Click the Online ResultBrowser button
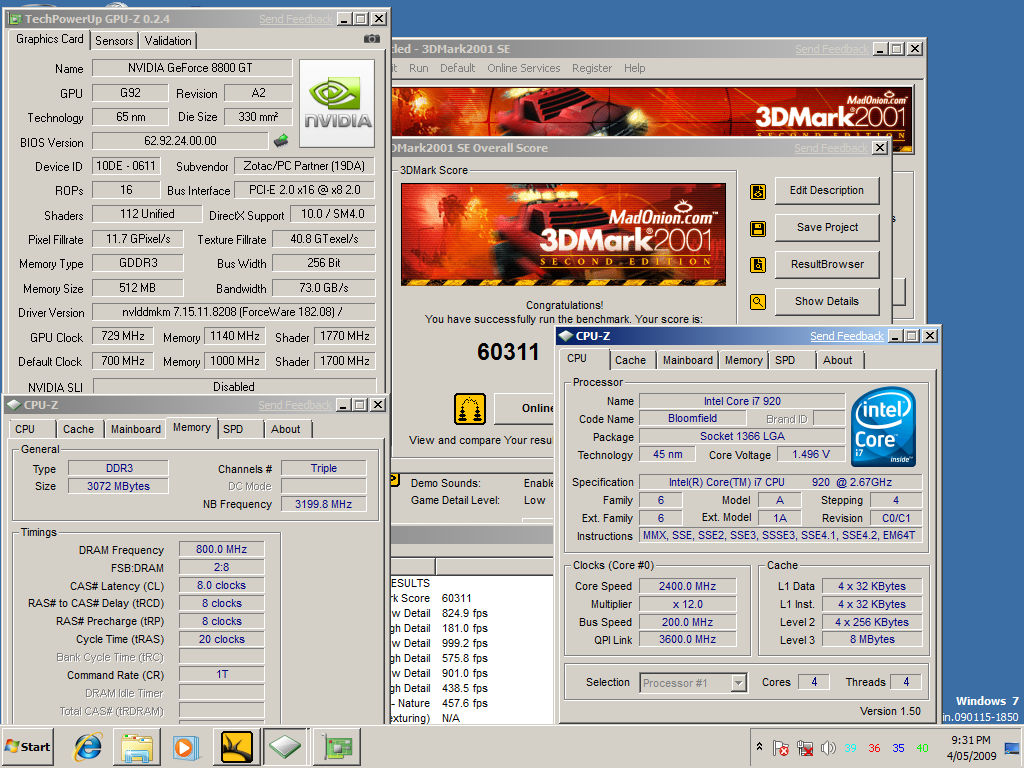 (x=524, y=408)
